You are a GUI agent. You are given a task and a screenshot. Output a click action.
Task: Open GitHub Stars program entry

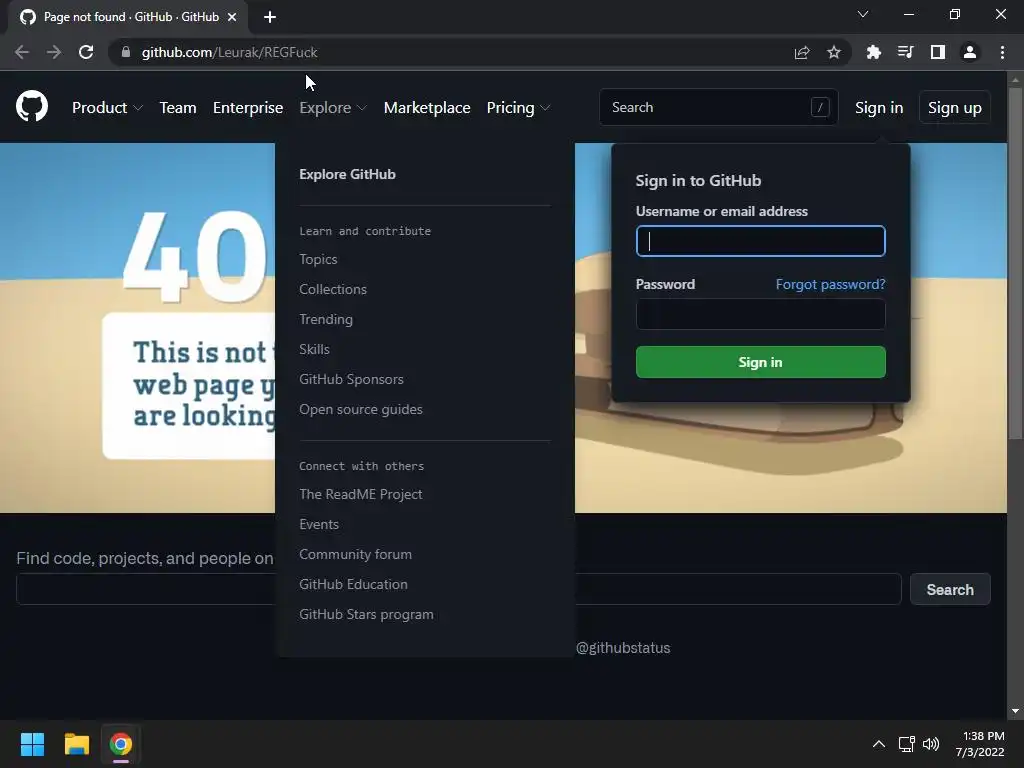pyautogui.click(x=366, y=615)
